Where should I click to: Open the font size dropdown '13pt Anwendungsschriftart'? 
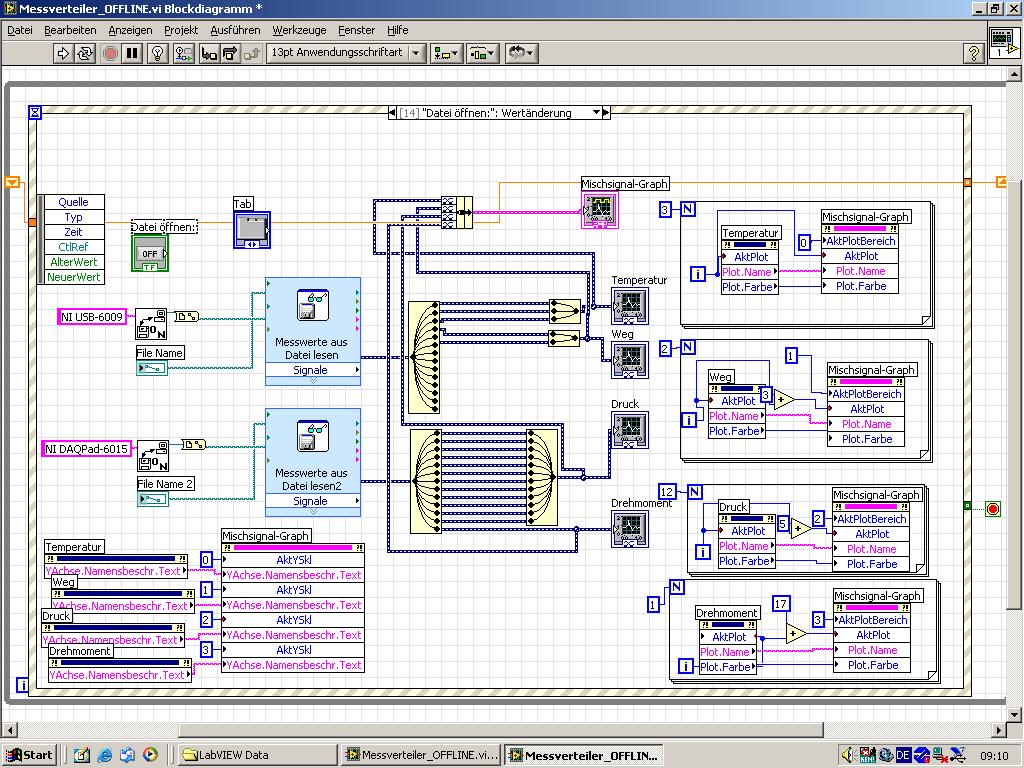point(346,54)
